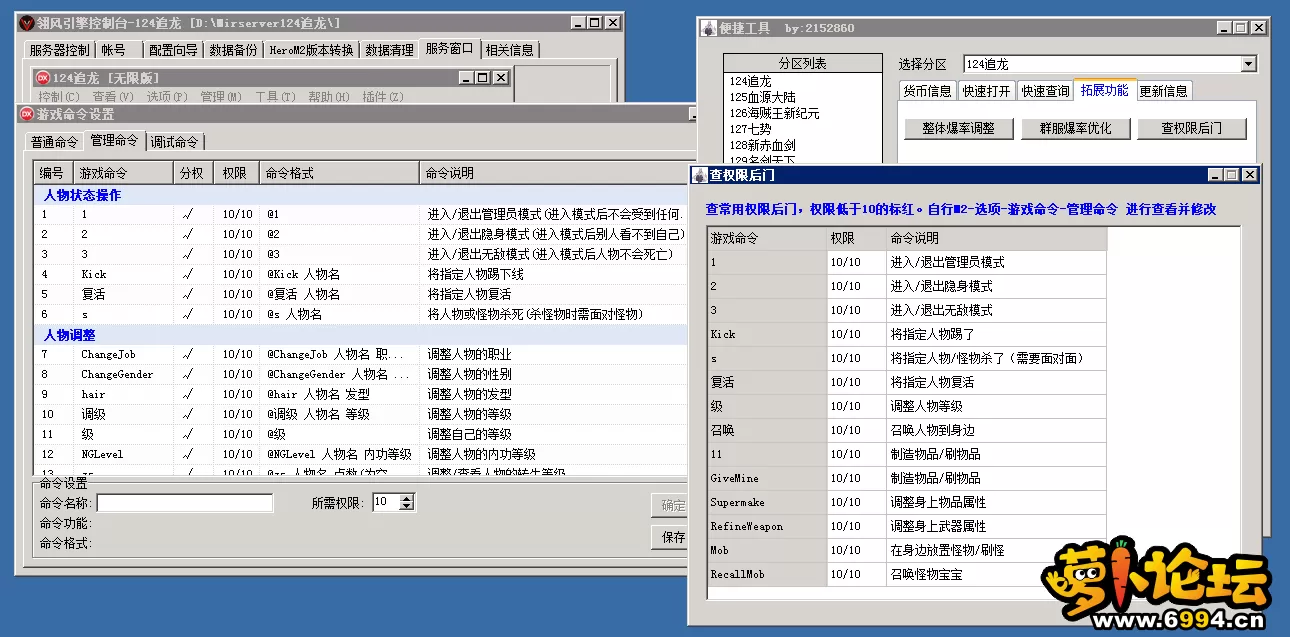Select the ChangeGender command row

(362, 374)
